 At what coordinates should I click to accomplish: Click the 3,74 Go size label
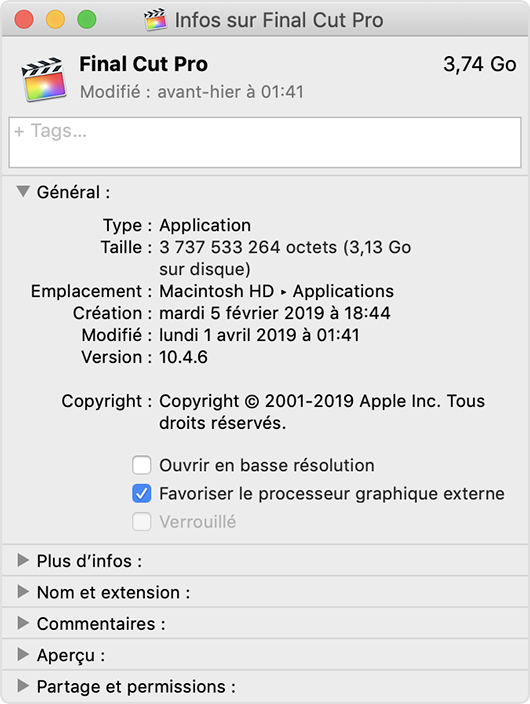coord(480,64)
